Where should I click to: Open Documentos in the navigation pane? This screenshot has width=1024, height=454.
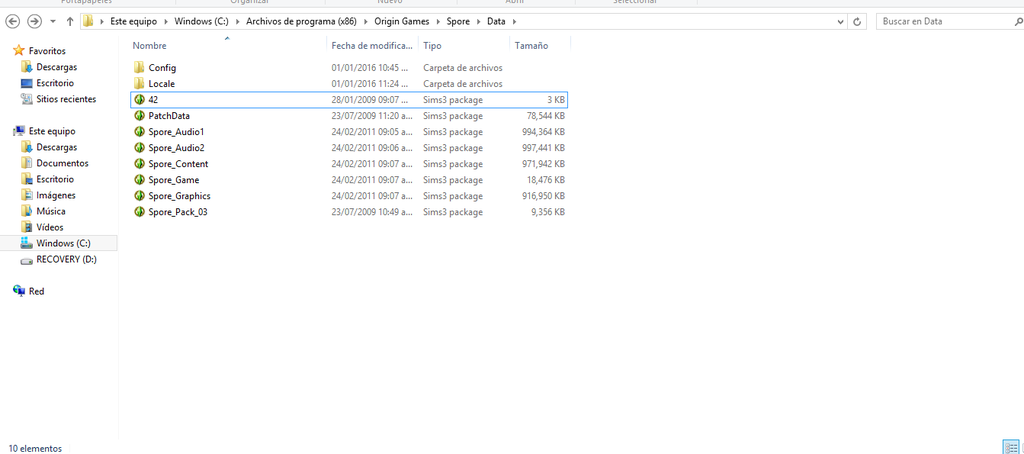click(x=62, y=163)
